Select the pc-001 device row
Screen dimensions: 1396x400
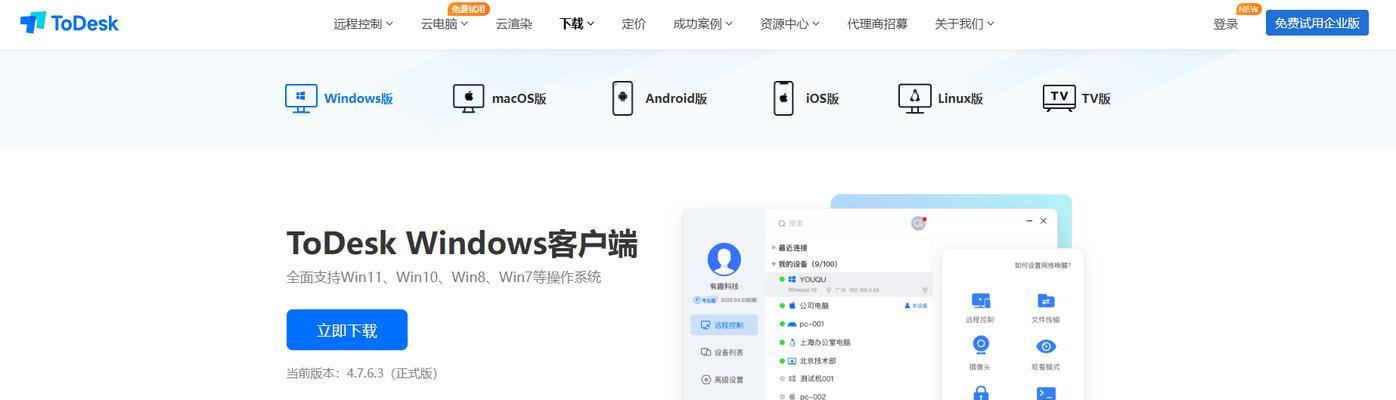pyautogui.click(x=850, y=324)
